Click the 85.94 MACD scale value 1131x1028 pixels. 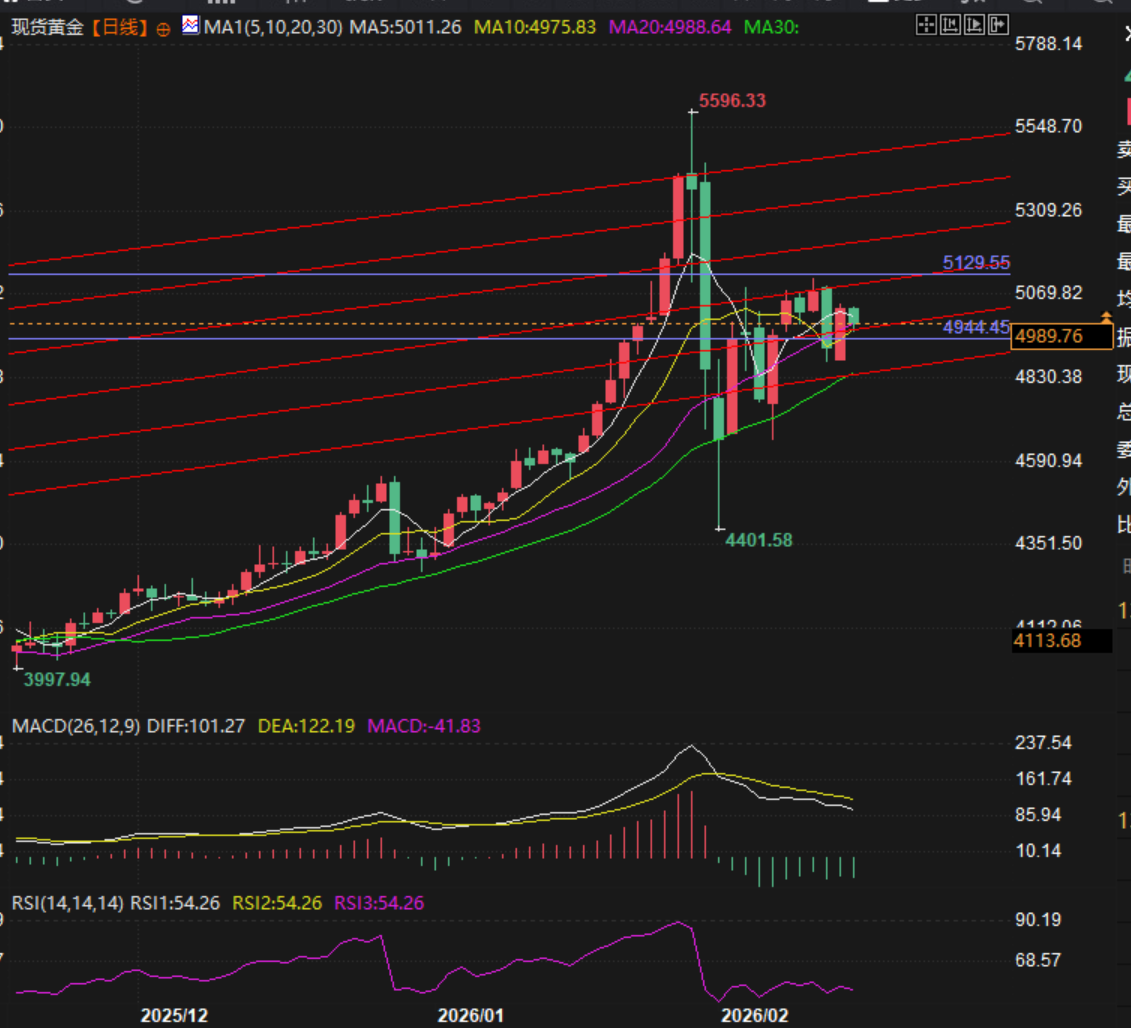1038,814
